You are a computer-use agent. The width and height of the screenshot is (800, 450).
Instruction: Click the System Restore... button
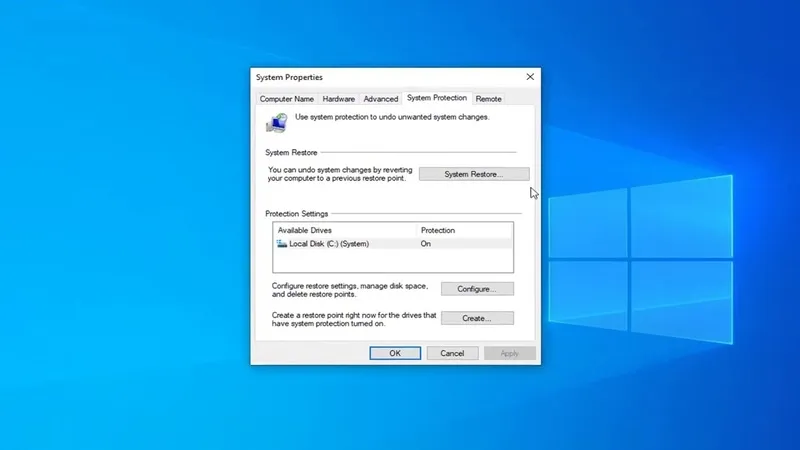pos(473,174)
